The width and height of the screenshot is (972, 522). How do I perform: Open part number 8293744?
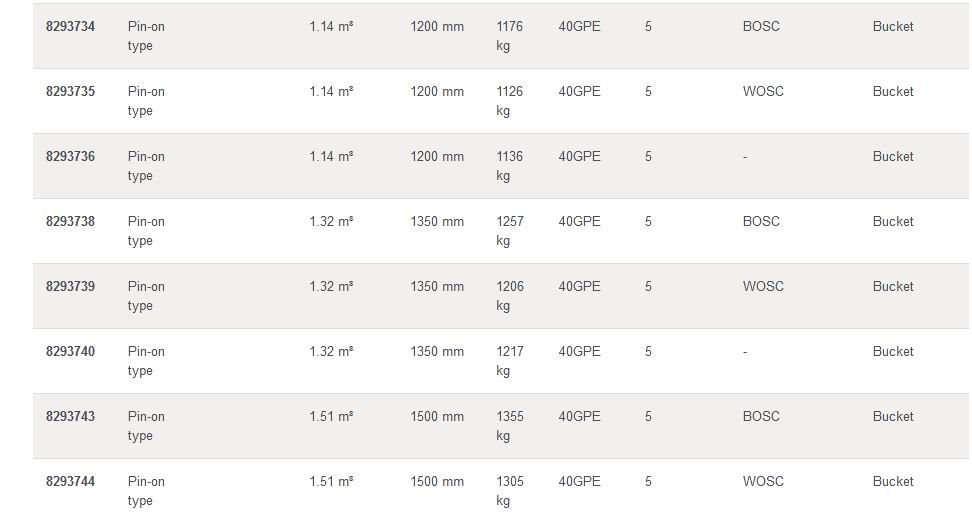[x=70, y=482]
